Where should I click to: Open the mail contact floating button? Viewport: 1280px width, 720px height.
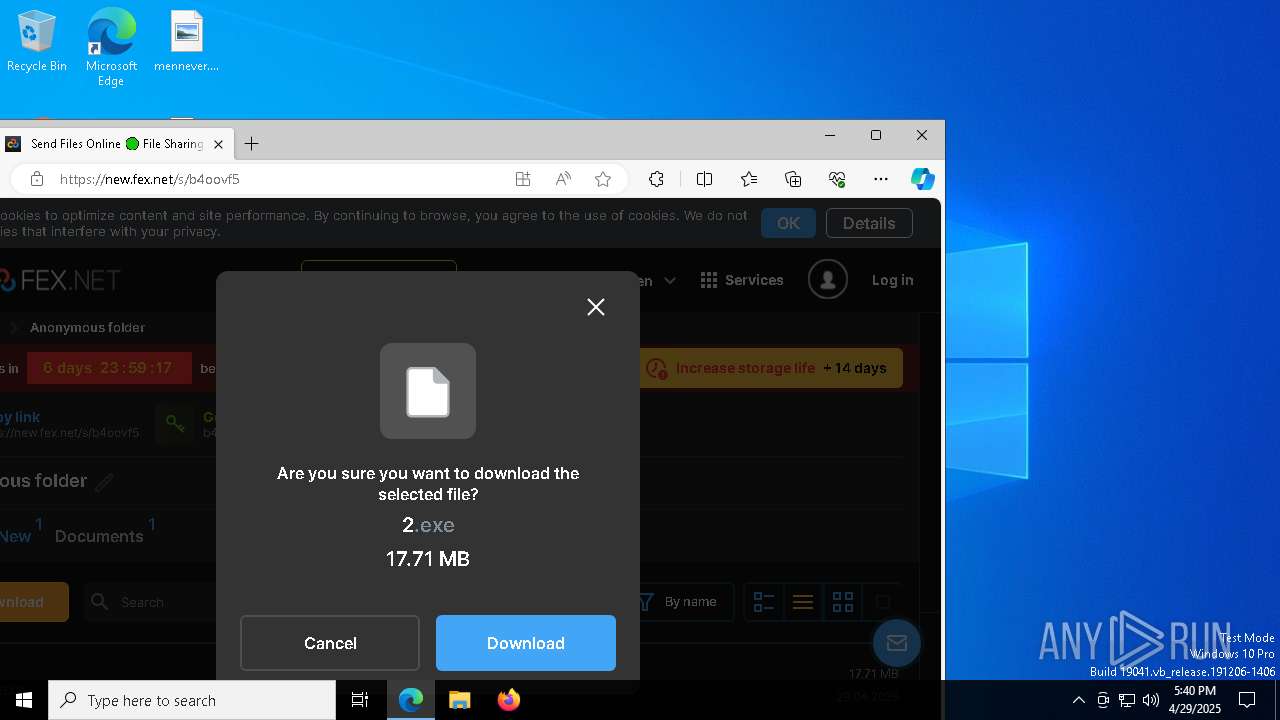pyautogui.click(x=896, y=643)
